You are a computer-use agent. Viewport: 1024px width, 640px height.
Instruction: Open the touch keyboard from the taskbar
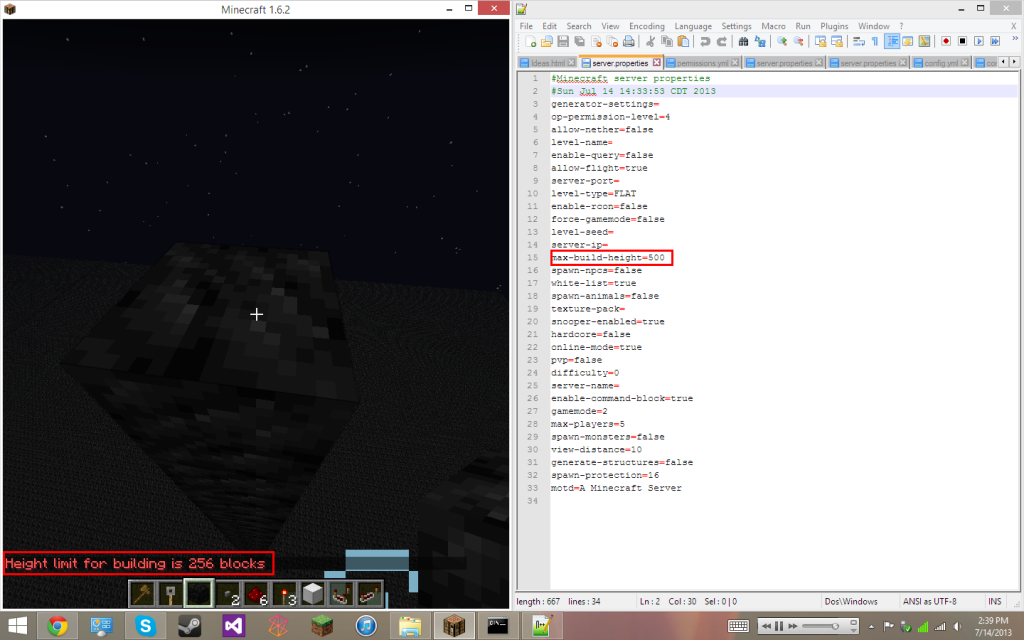(x=738, y=626)
